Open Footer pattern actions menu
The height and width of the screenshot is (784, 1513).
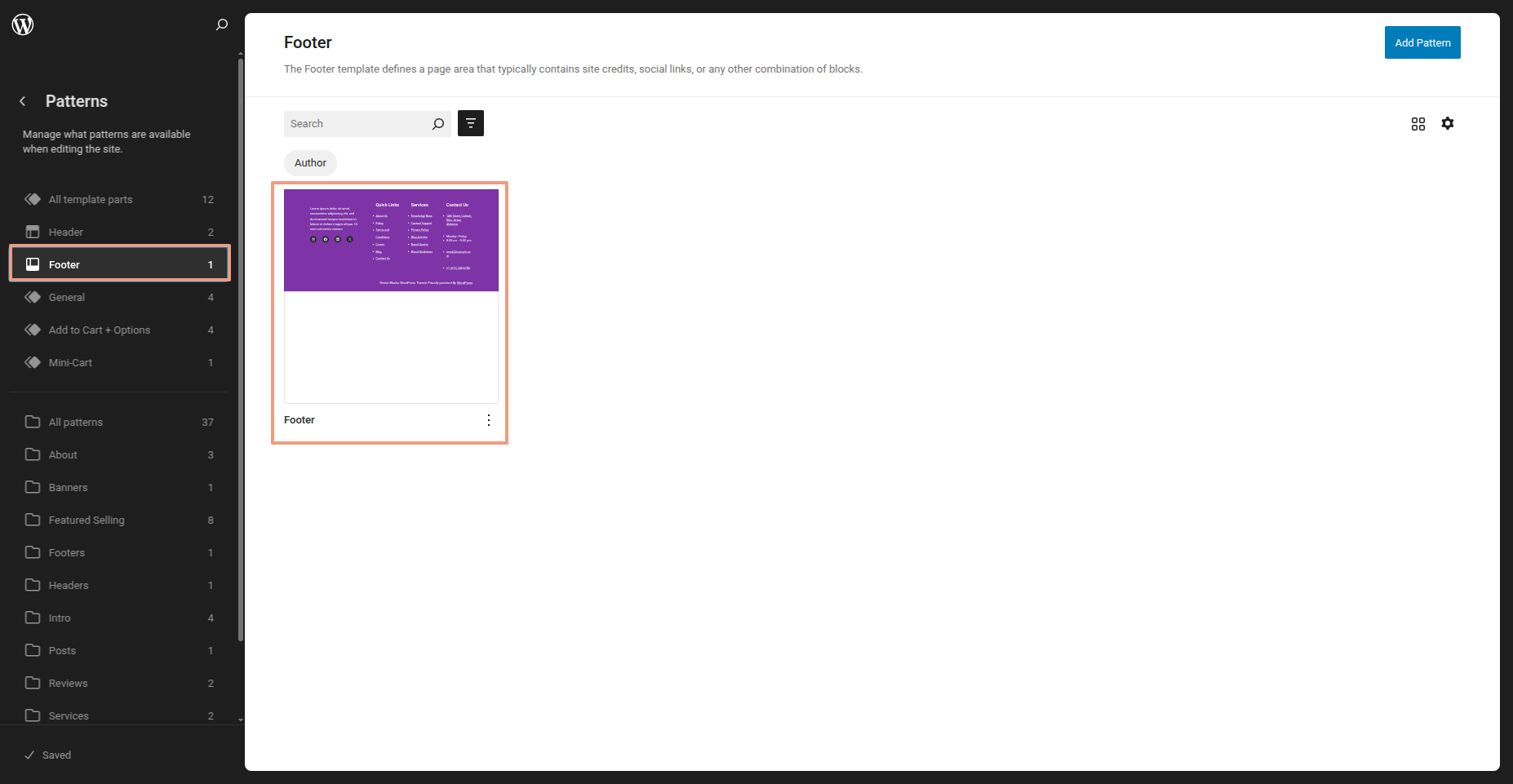point(489,420)
